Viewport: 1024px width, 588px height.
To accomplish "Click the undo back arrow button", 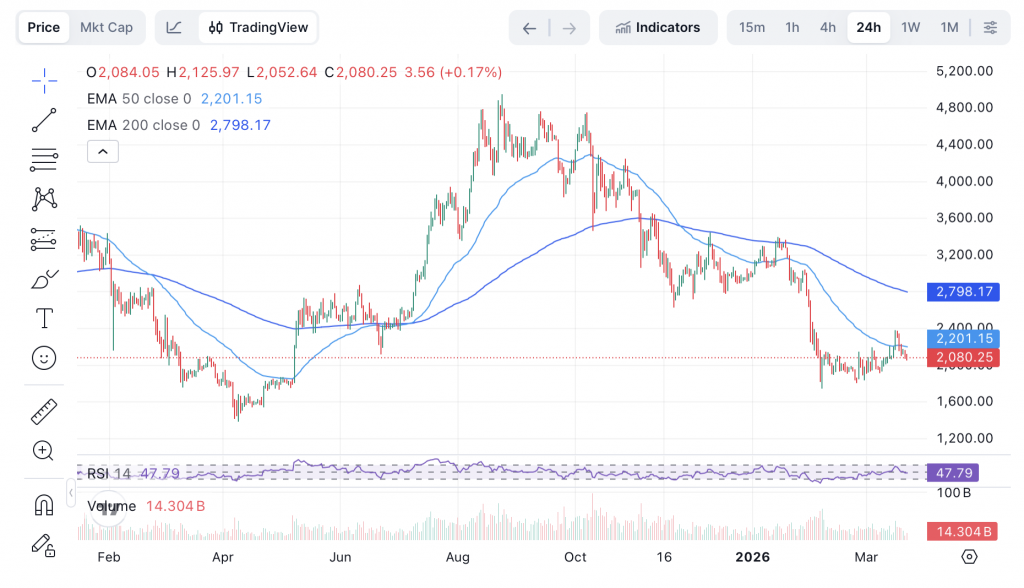I will 529,28.
